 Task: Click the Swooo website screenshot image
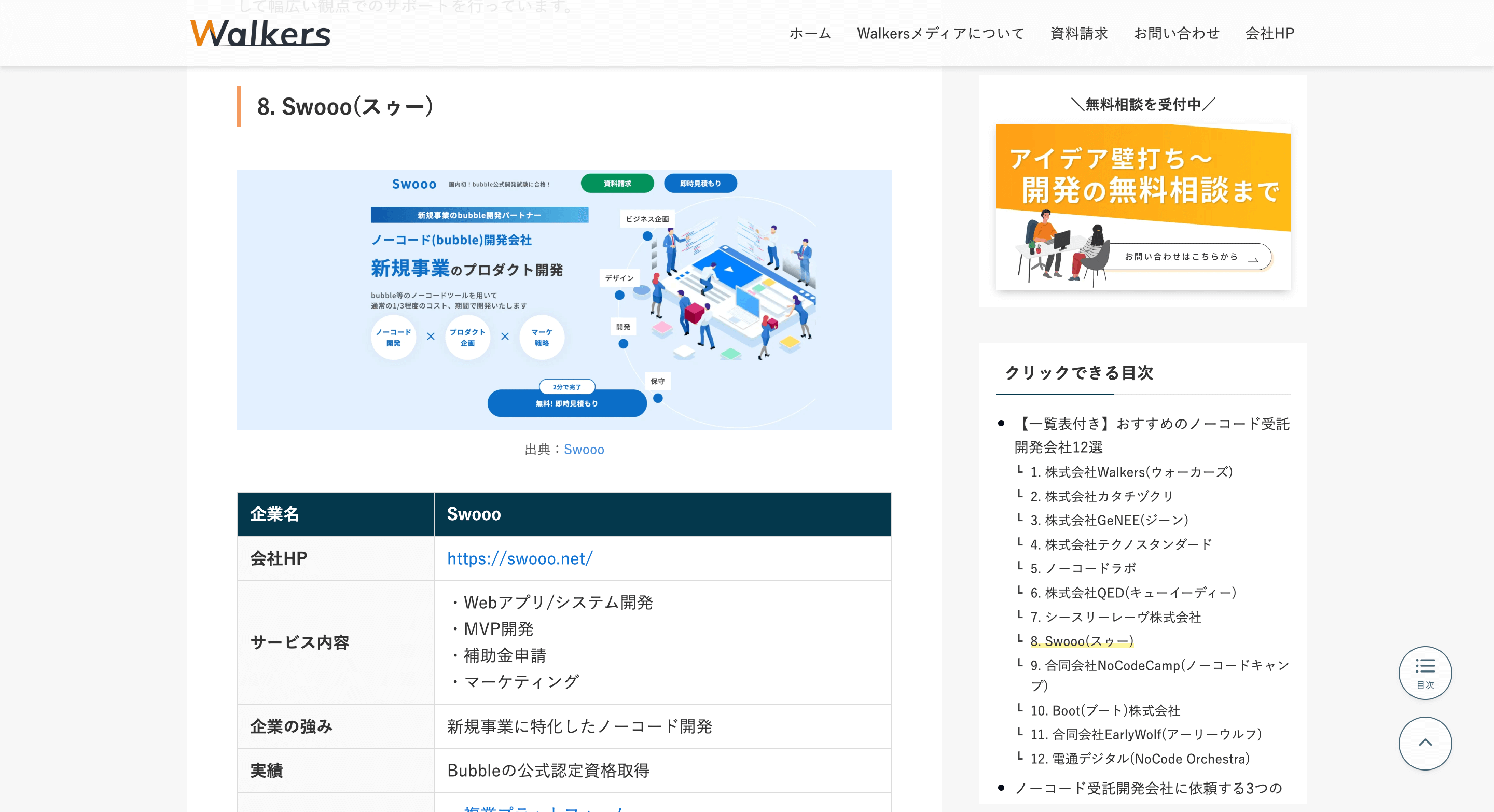click(564, 300)
